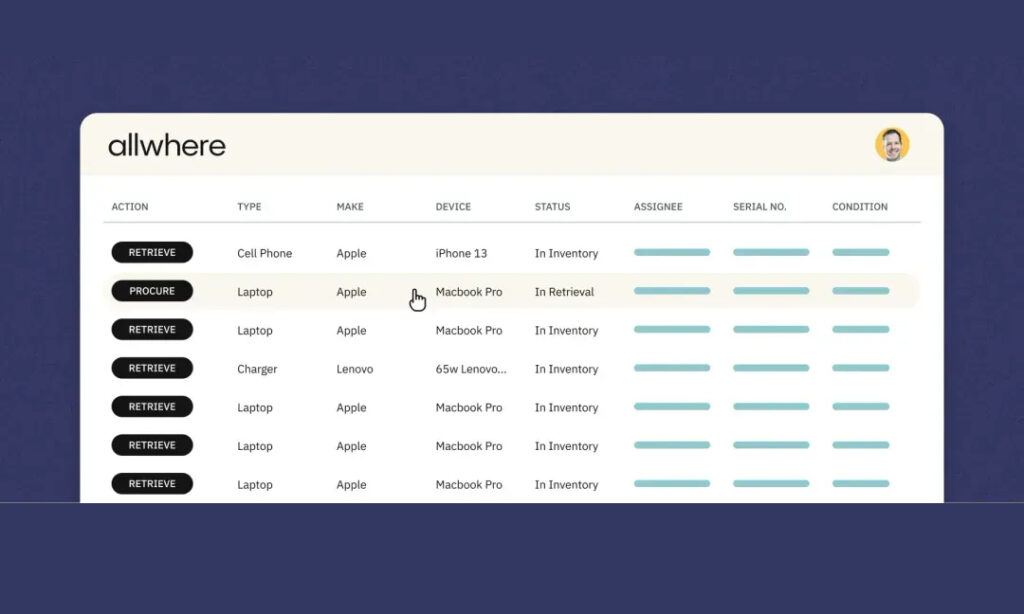Select the In Retrieval status label

[564, 291]
